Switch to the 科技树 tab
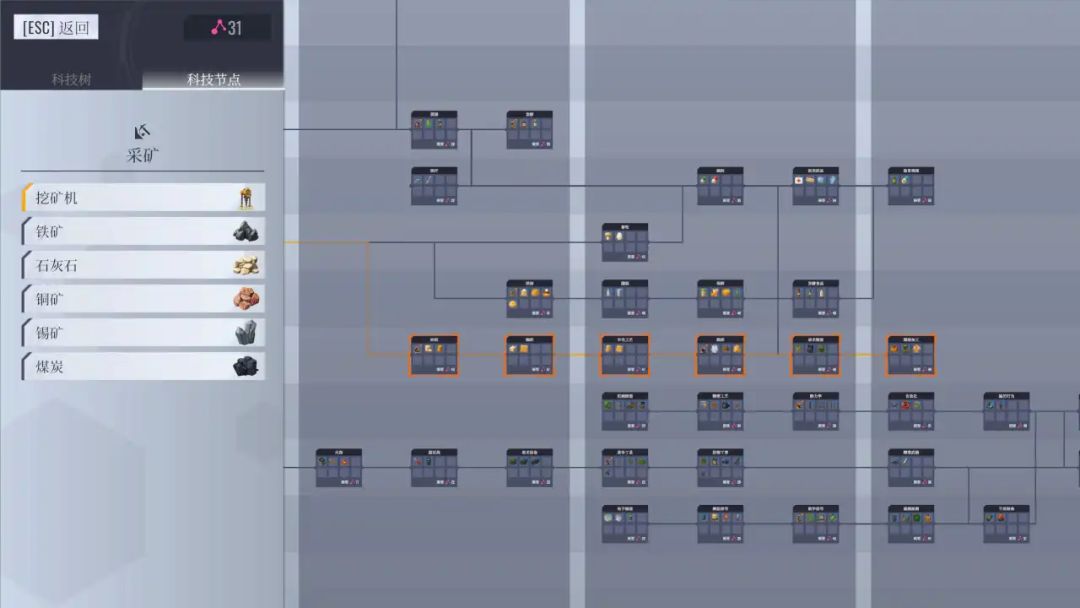Image resolution: width=1080 pixels, height=608 pixels. [x=71, y=78]
